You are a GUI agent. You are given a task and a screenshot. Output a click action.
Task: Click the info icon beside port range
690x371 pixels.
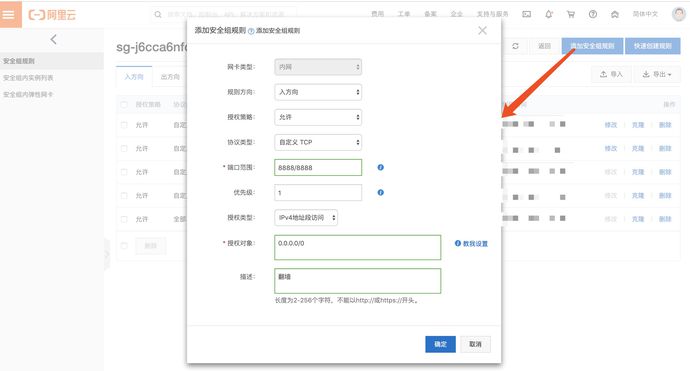[x=381, y=167]
